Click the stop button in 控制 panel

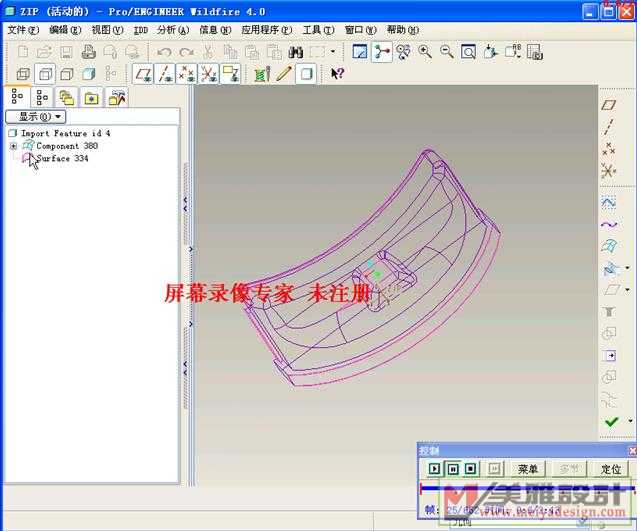(x=470, y=469)
